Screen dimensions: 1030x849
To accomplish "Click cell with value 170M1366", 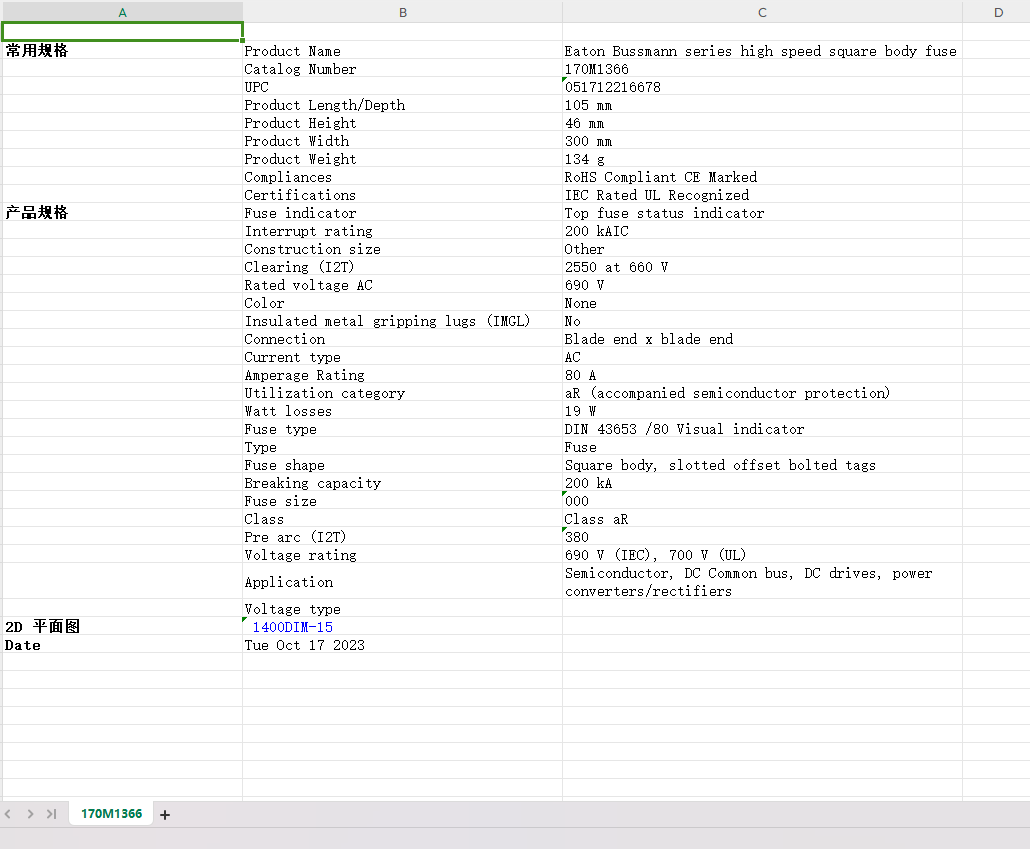I will (x=762, y=69).
